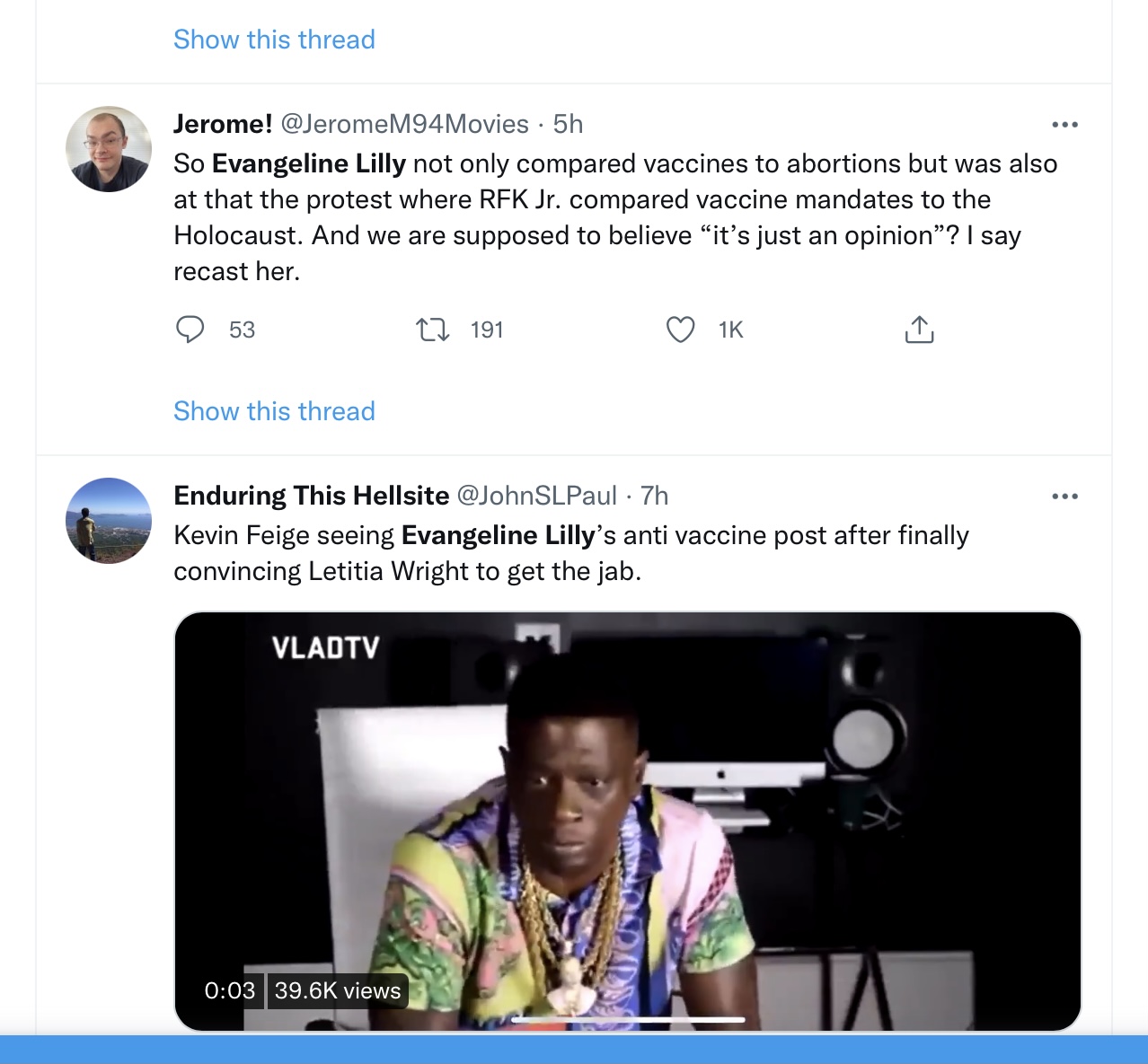Play the VLADTV video clip
Image resolution: width=1148 pixels, height=1064 pixels.
[627, 821]
